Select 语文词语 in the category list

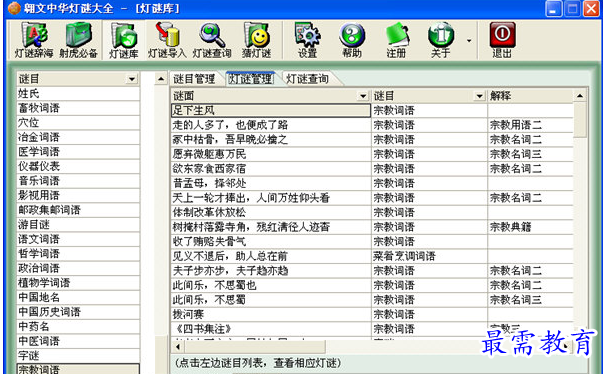78,239
